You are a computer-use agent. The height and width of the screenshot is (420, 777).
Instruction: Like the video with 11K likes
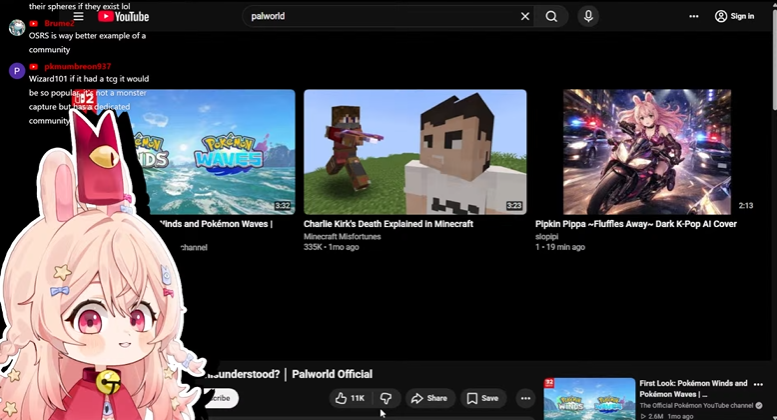[350, 398]
